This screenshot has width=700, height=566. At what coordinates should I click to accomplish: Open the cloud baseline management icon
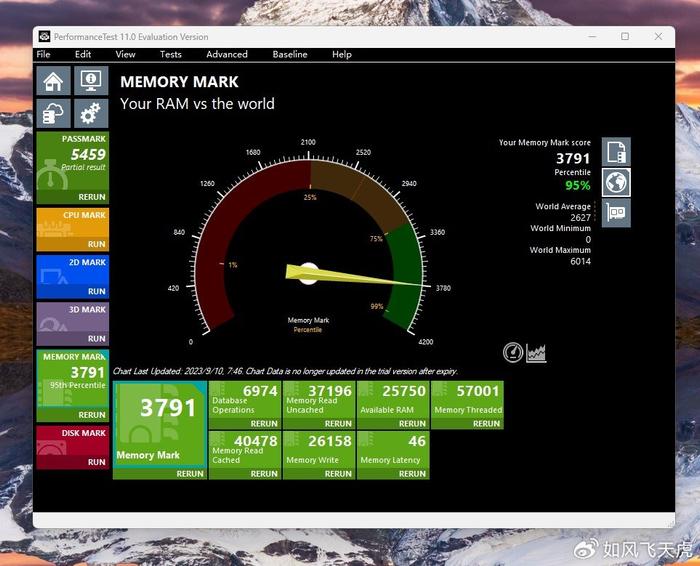(x=54, y=113)
